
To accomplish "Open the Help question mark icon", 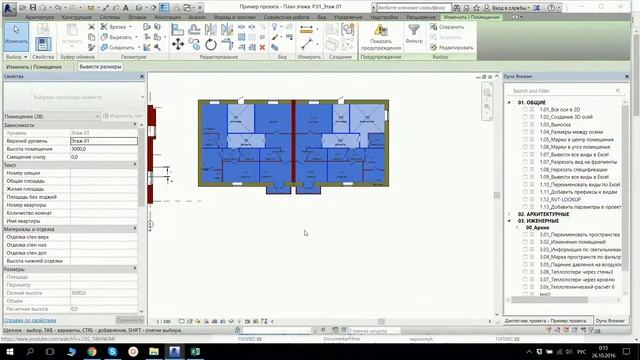I will (x=551, y=7).
